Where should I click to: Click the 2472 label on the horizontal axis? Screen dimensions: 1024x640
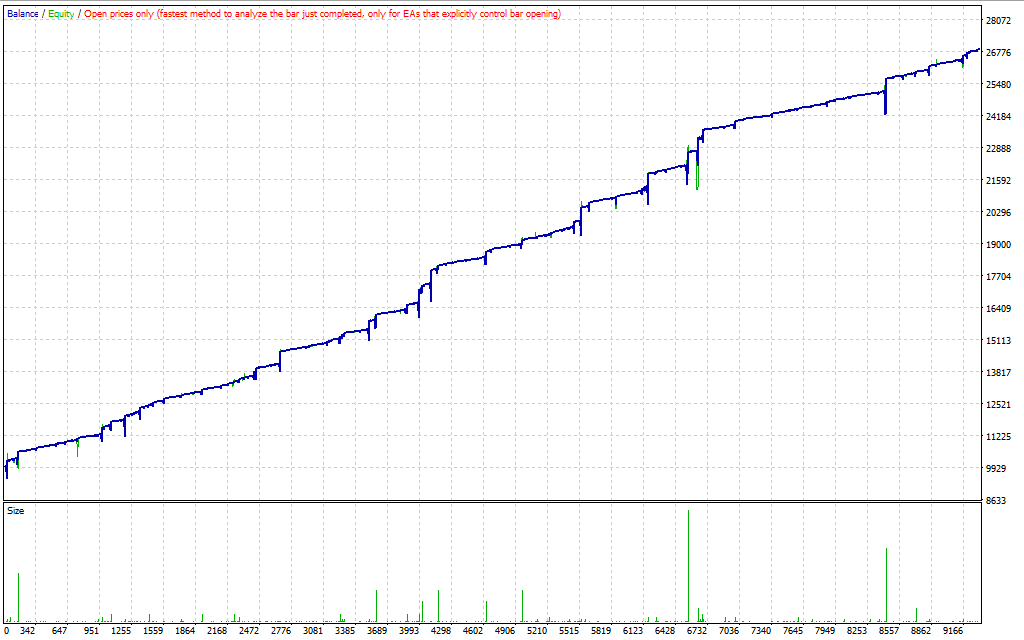[249, 631]
